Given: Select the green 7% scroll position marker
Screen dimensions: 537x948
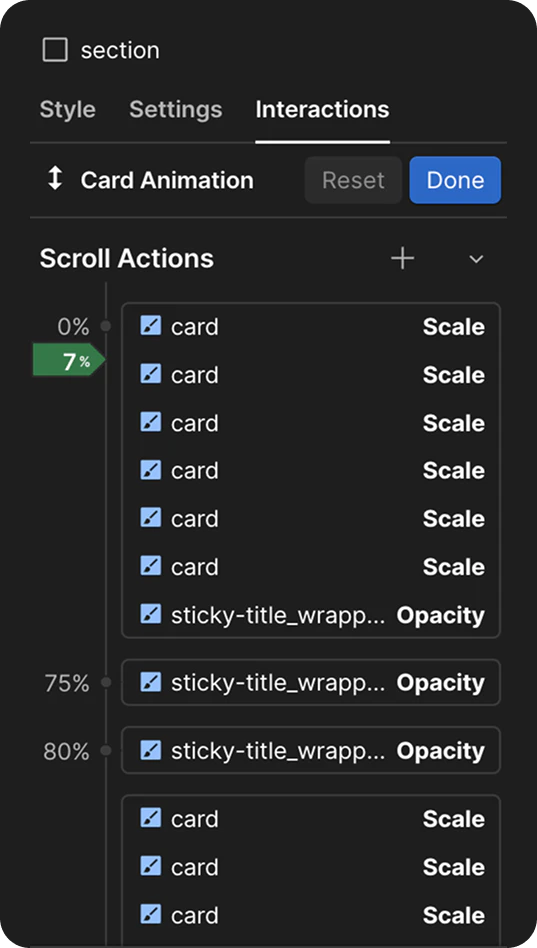Looking at the screenshot, I should click(x=69, y=360).
